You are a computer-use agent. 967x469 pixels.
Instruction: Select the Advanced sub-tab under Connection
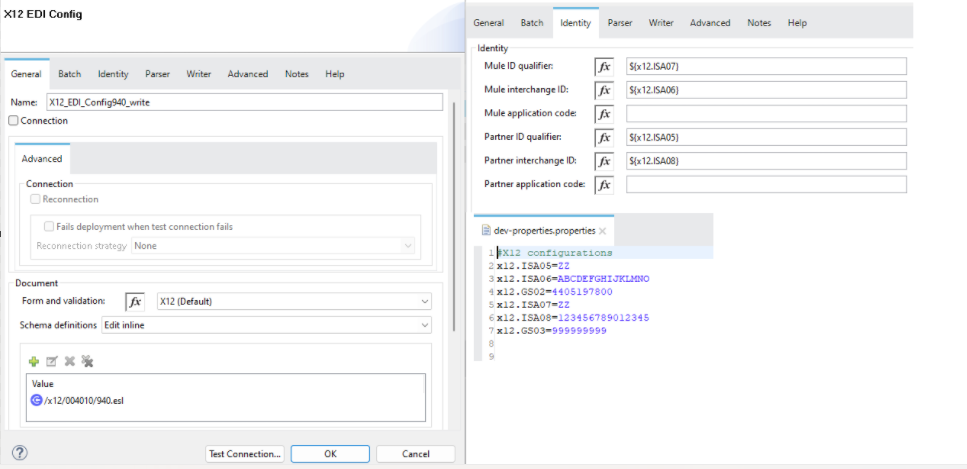(x=42, y=159)
